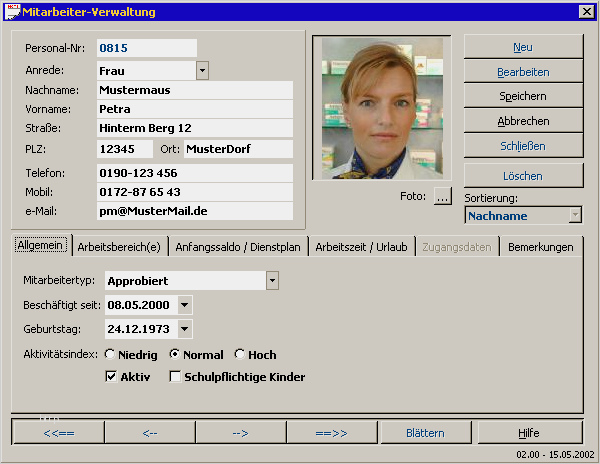The image size is (600, 464).
Task: Jump to first record with <<== button
Action: click(x=59, y=433)
